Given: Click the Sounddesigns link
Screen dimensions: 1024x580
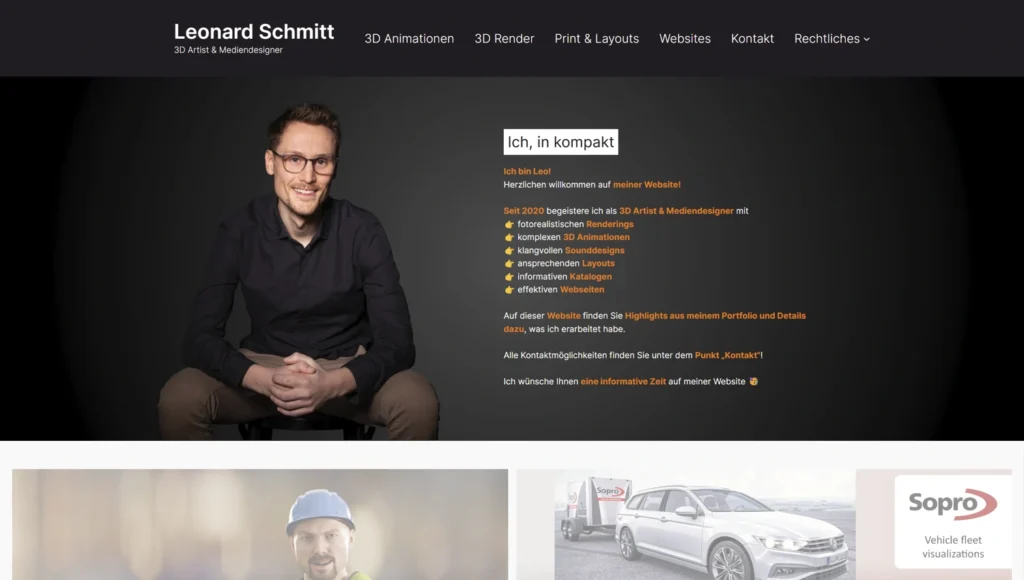Looking at the screenshot, I should point(594,250).
